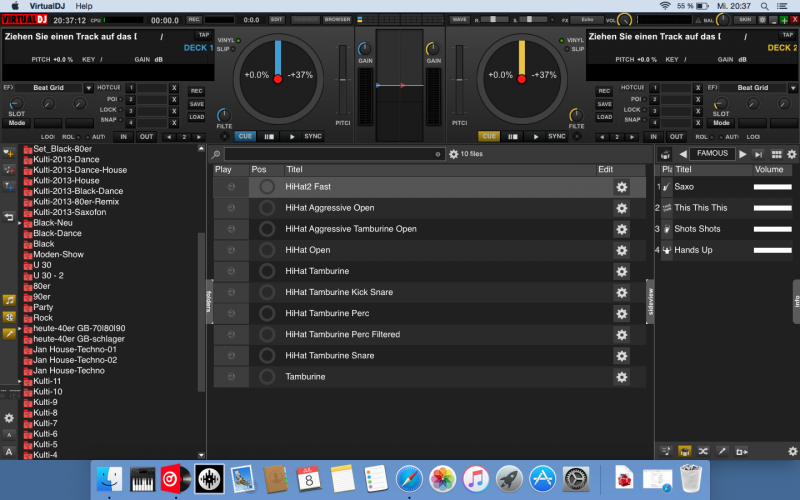Screen dimensions: 800x500
Task: Click the sampler grid view icon
Action: [x=775, y=154]
